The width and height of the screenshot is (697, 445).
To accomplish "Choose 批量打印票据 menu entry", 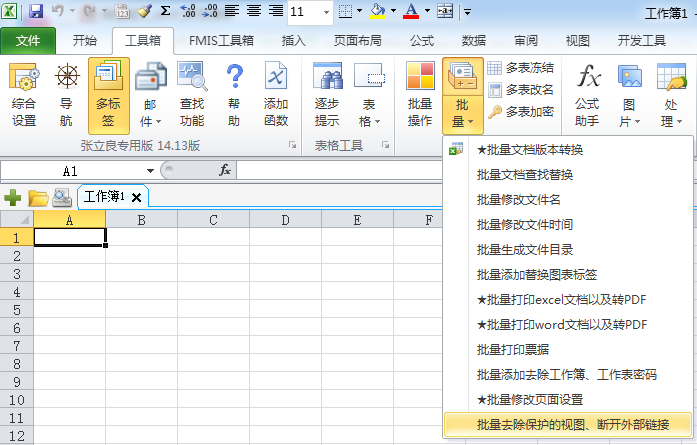I will 512,349.
